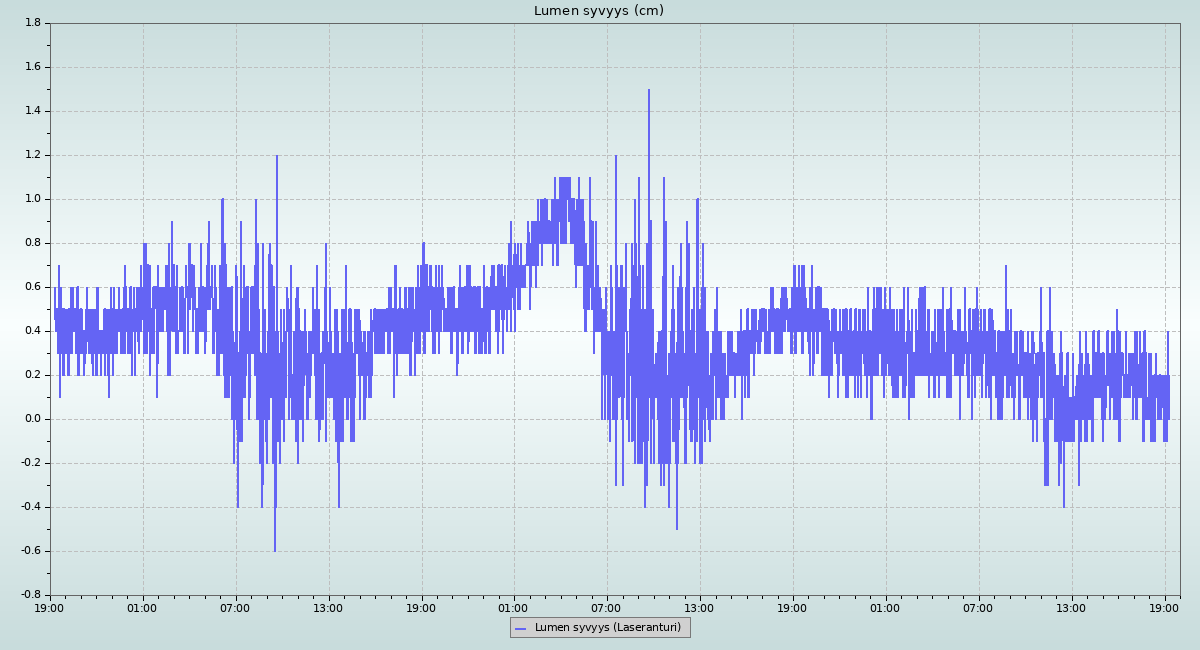Click the 1.8 label on y-axis
This screenshot has width=1200, height=650.
pos(32,23)
